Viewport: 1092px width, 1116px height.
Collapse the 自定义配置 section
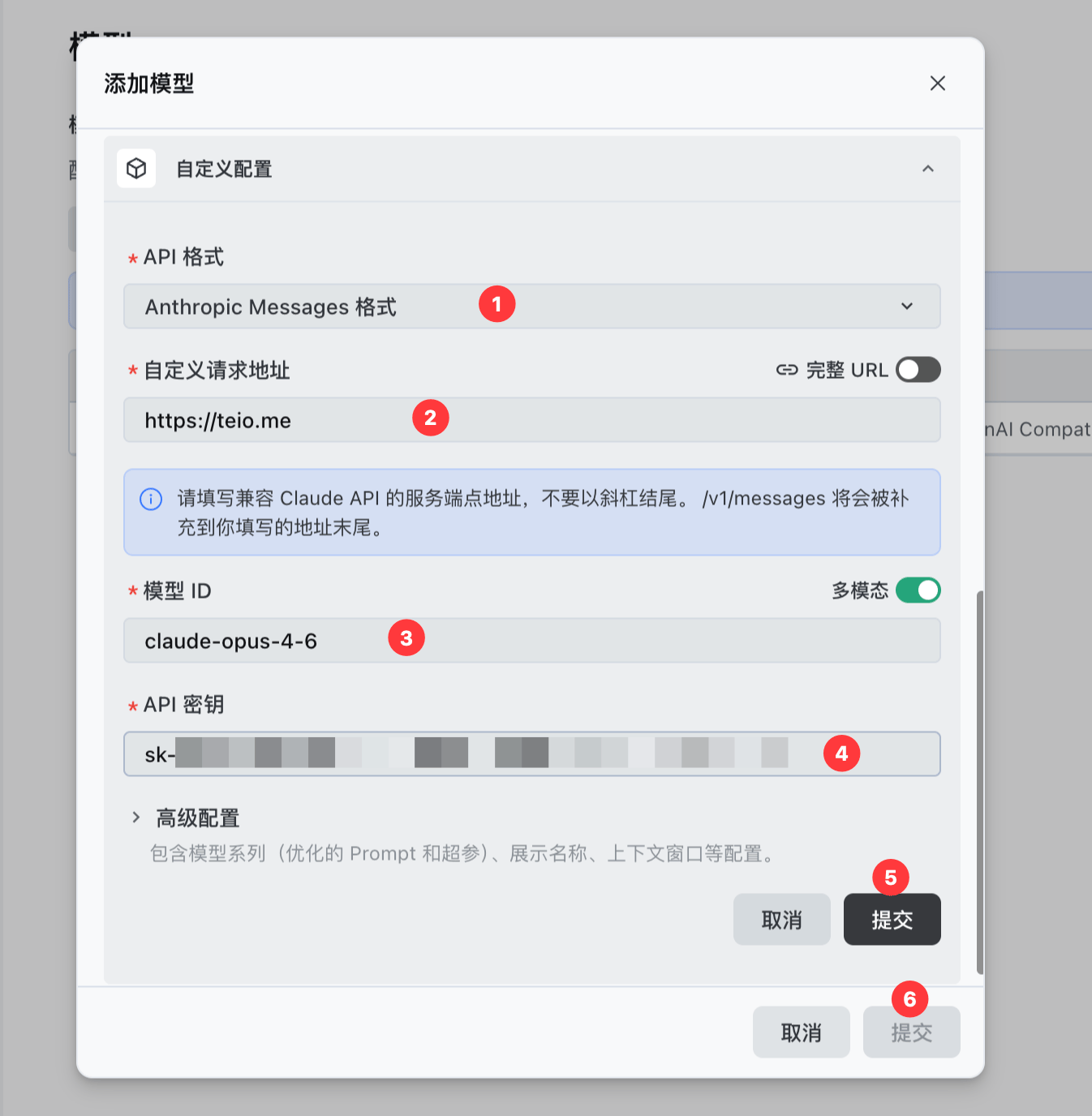coord(928,169)
